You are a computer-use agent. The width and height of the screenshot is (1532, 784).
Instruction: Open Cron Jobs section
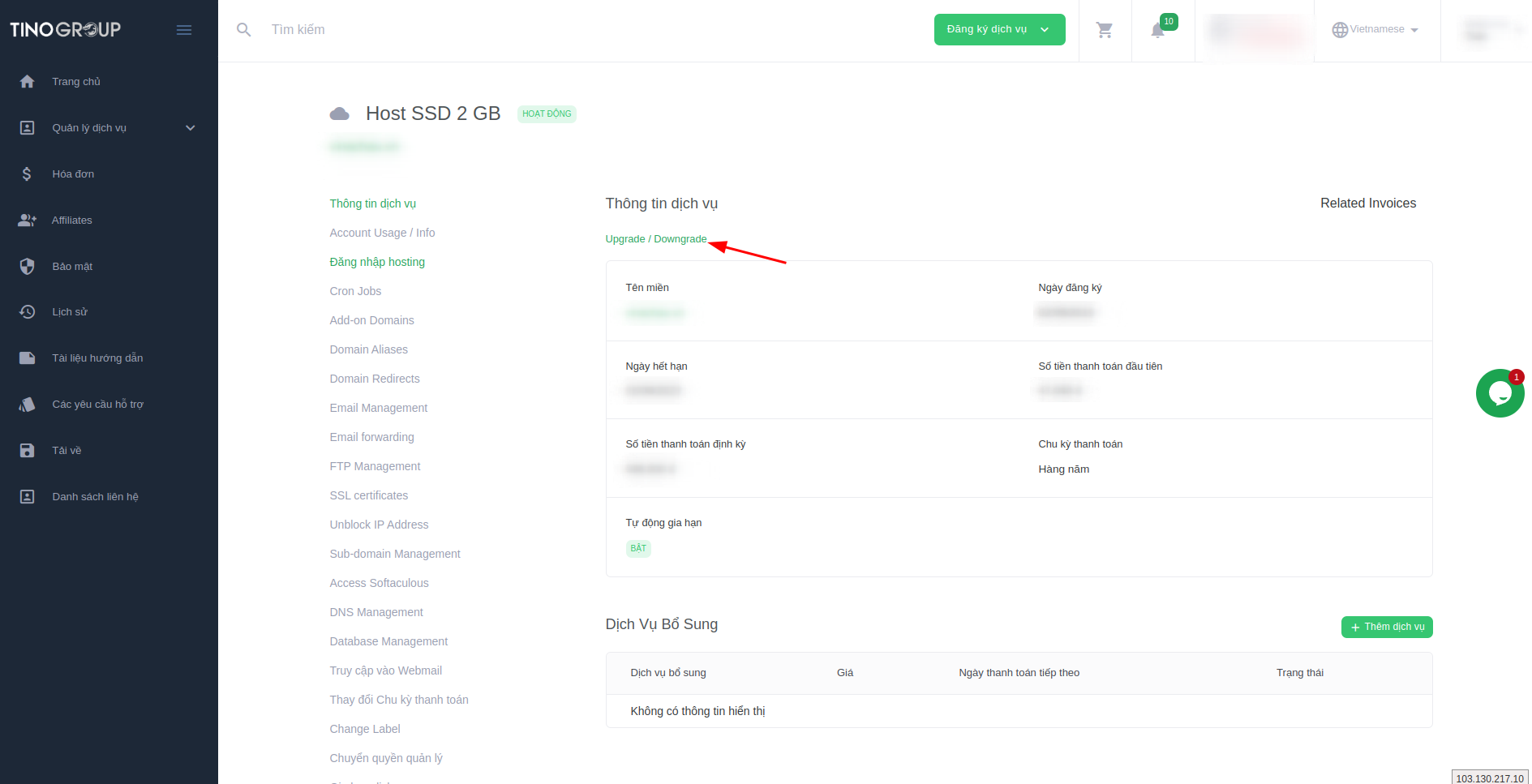(355, 291)
